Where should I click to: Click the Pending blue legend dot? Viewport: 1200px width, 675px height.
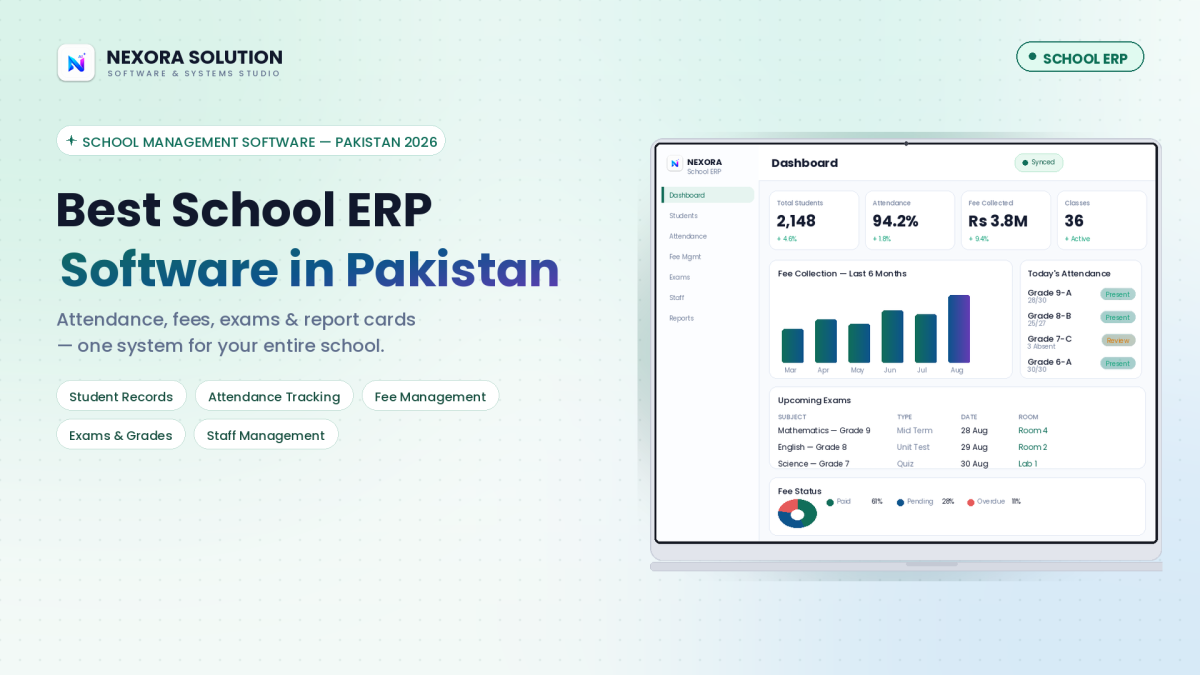point(900,502)
